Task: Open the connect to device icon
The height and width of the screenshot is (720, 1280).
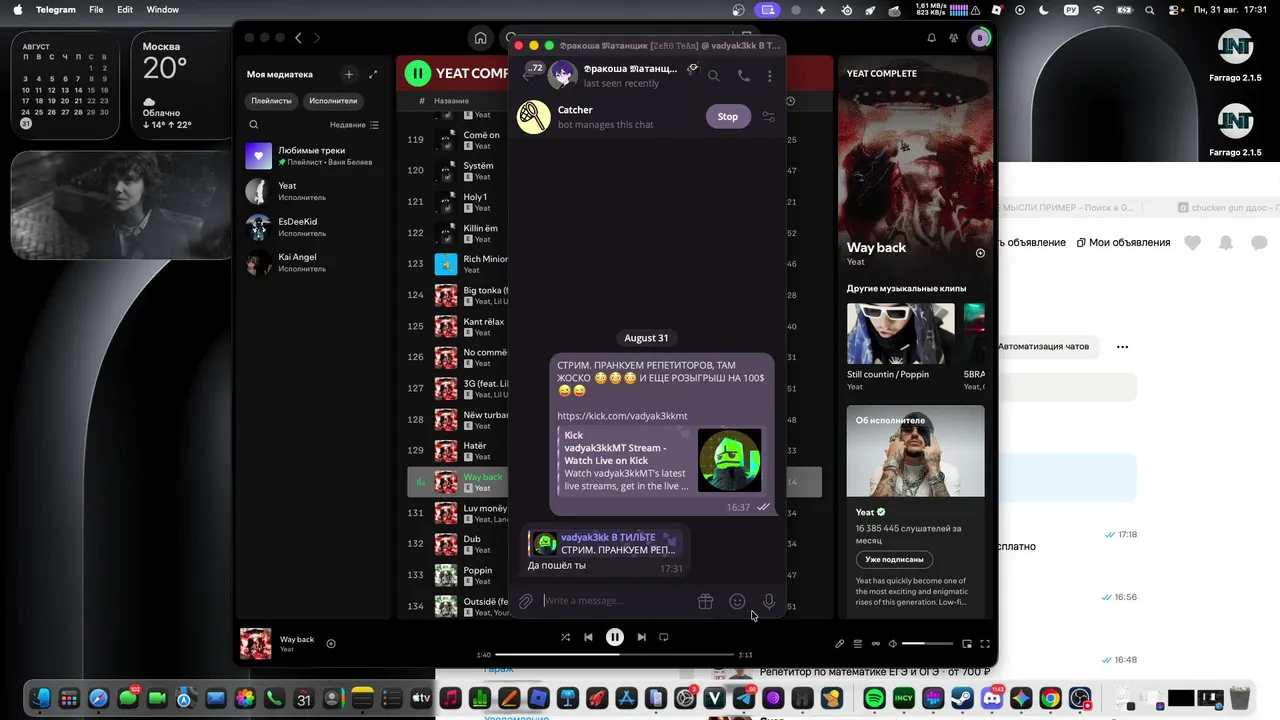Action: tap(875, 644)
